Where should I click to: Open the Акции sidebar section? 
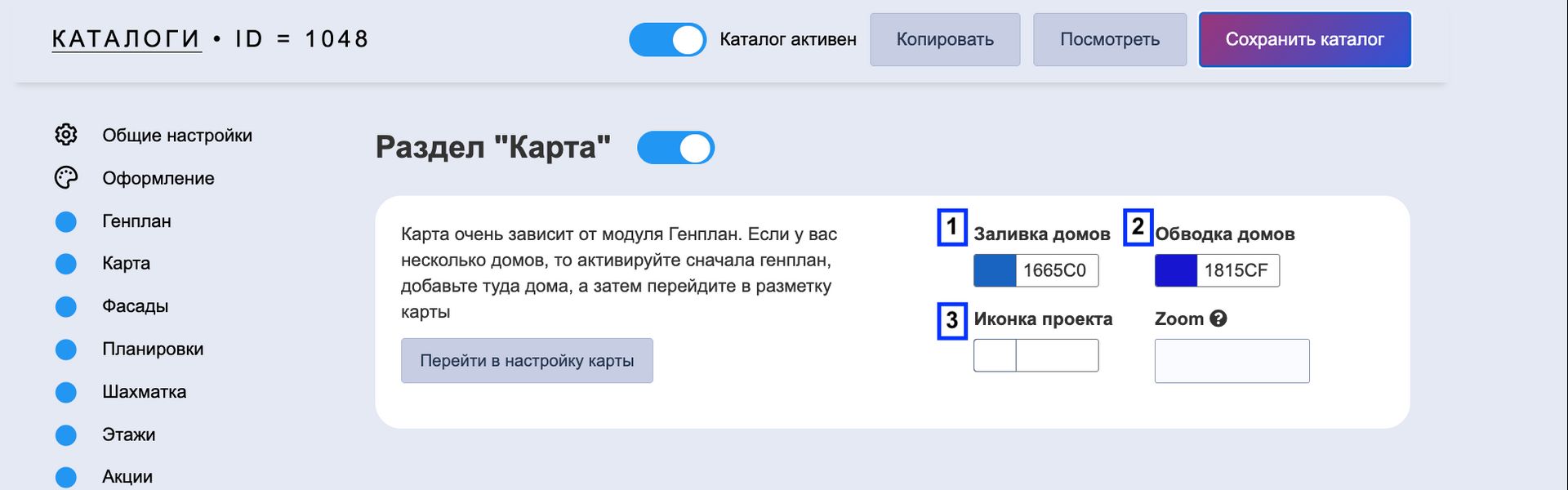coord(127,477)
